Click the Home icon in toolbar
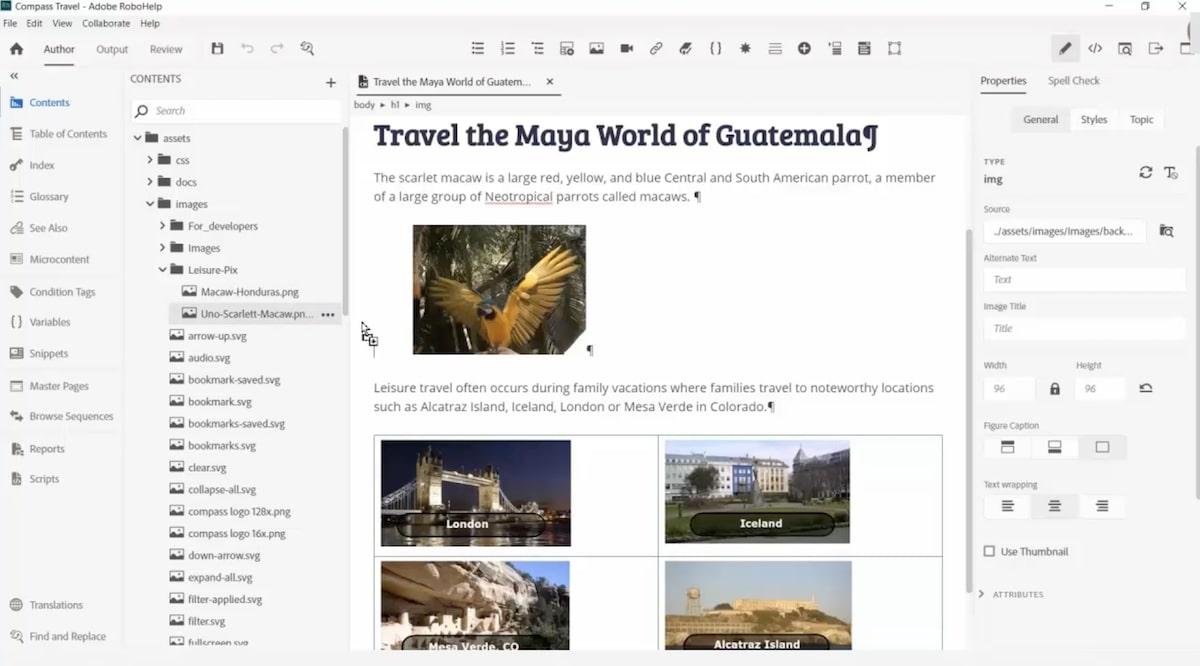1200x666 pixels. click(16, 49)
